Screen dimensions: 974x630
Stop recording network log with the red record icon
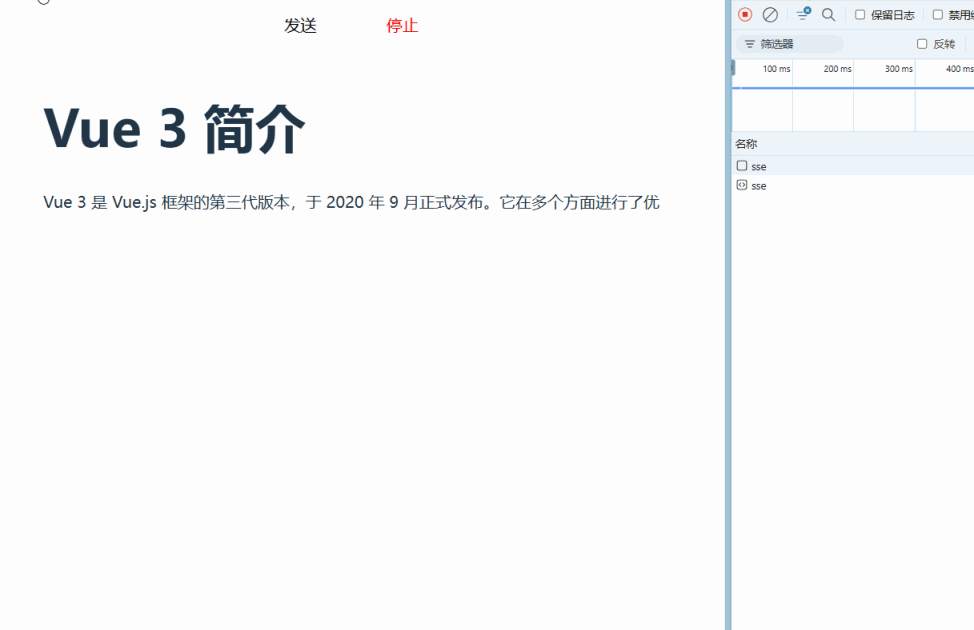tap(745, 14)
